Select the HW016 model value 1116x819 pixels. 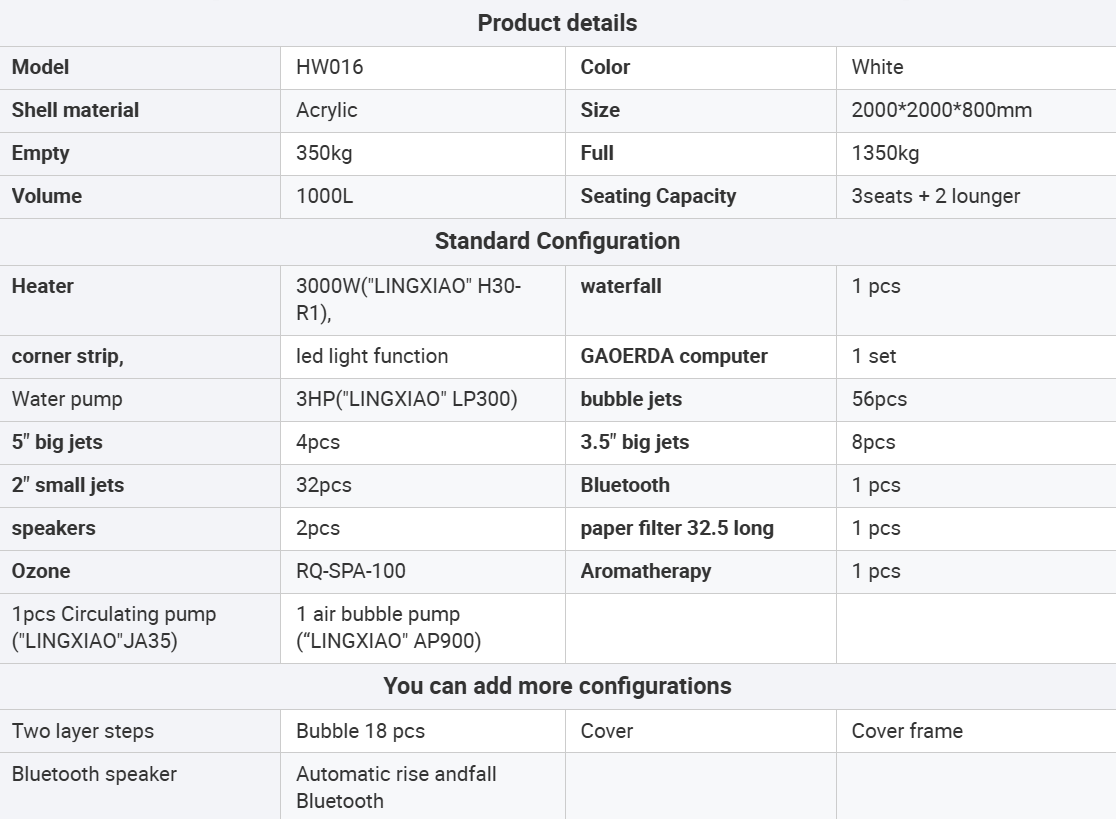330,67
